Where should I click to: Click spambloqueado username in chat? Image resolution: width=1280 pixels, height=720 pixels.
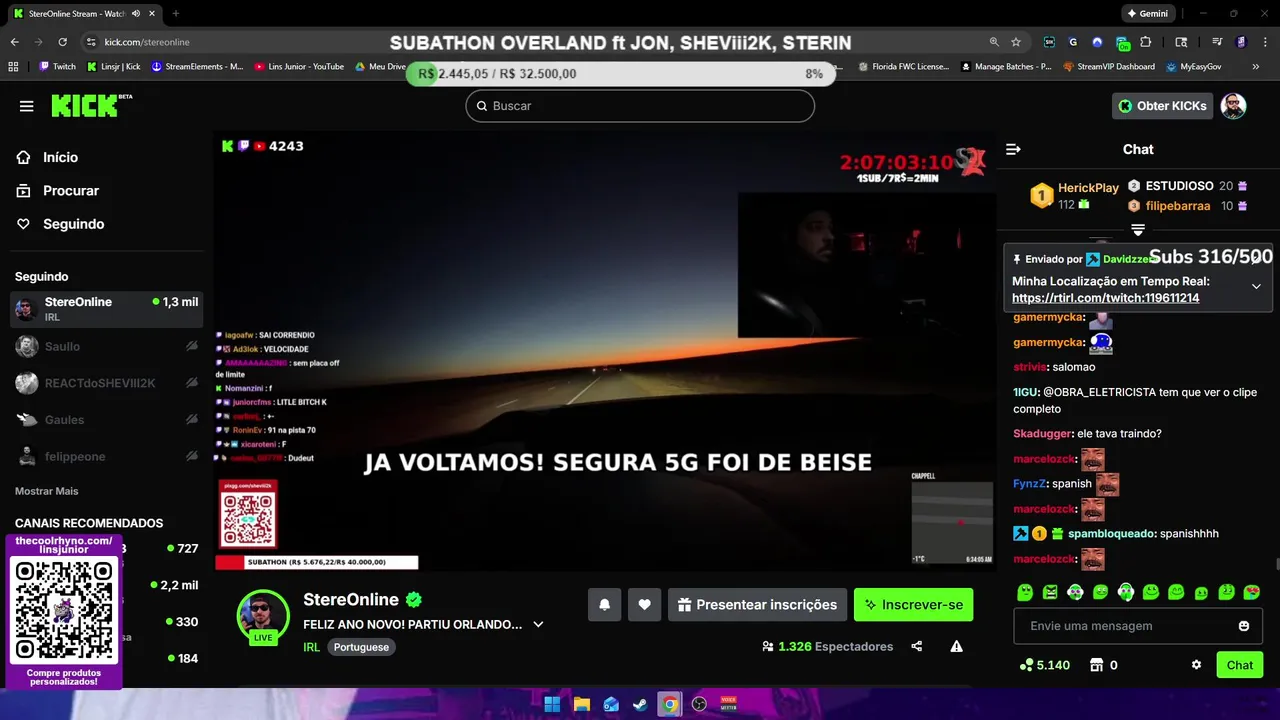click(1110, 534)
